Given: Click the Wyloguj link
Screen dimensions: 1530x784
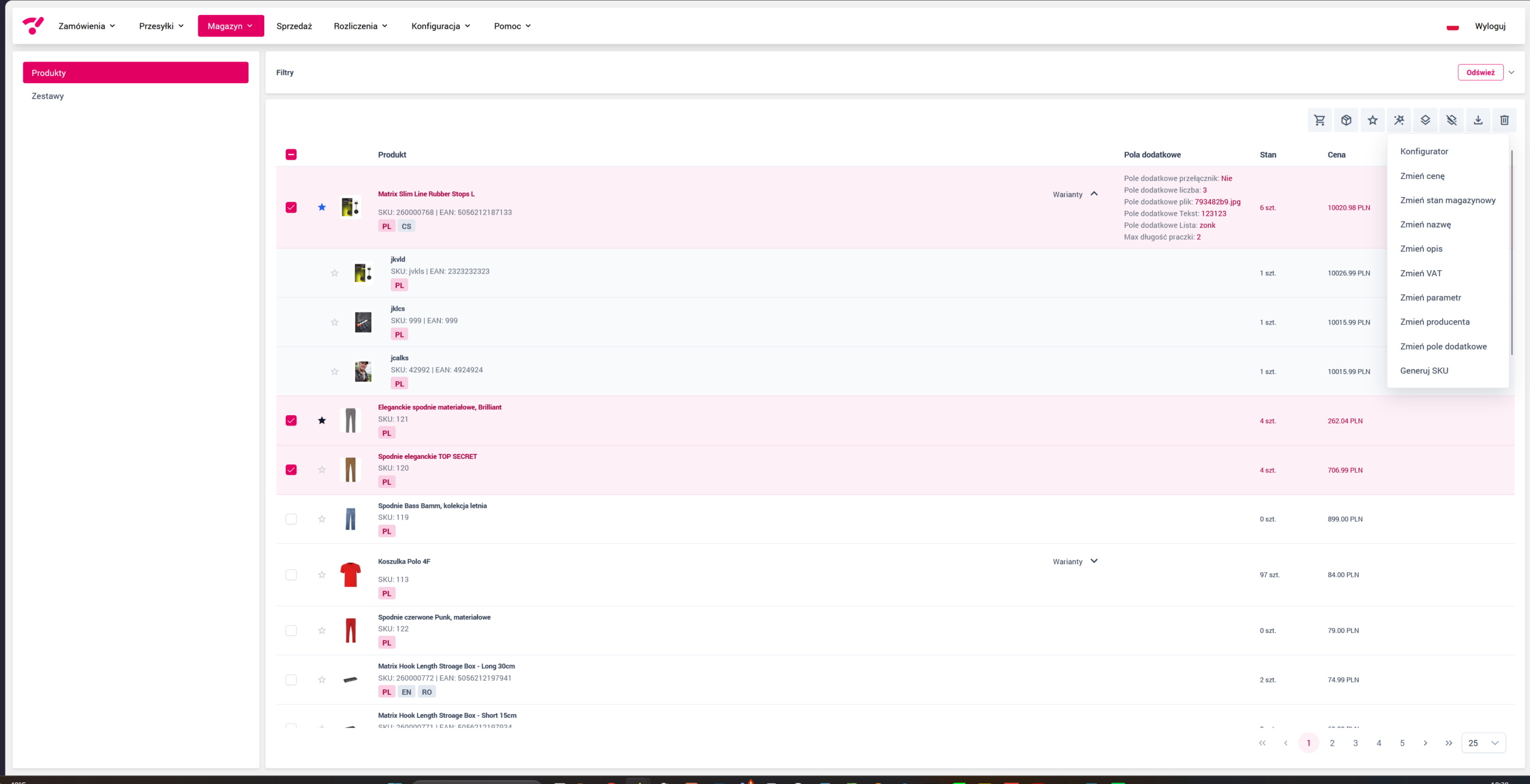Looking at the screenshot, I should [1490, 26].
